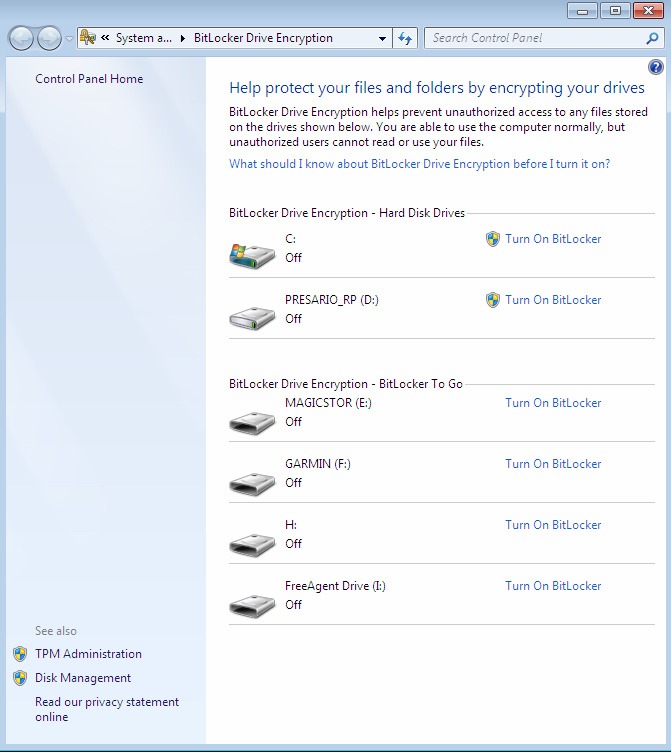The height and width of the screenshot is (752, 671).
Task: Turn On BitLocker for GARMIN (F:)
Action: (x=553, y=464)
